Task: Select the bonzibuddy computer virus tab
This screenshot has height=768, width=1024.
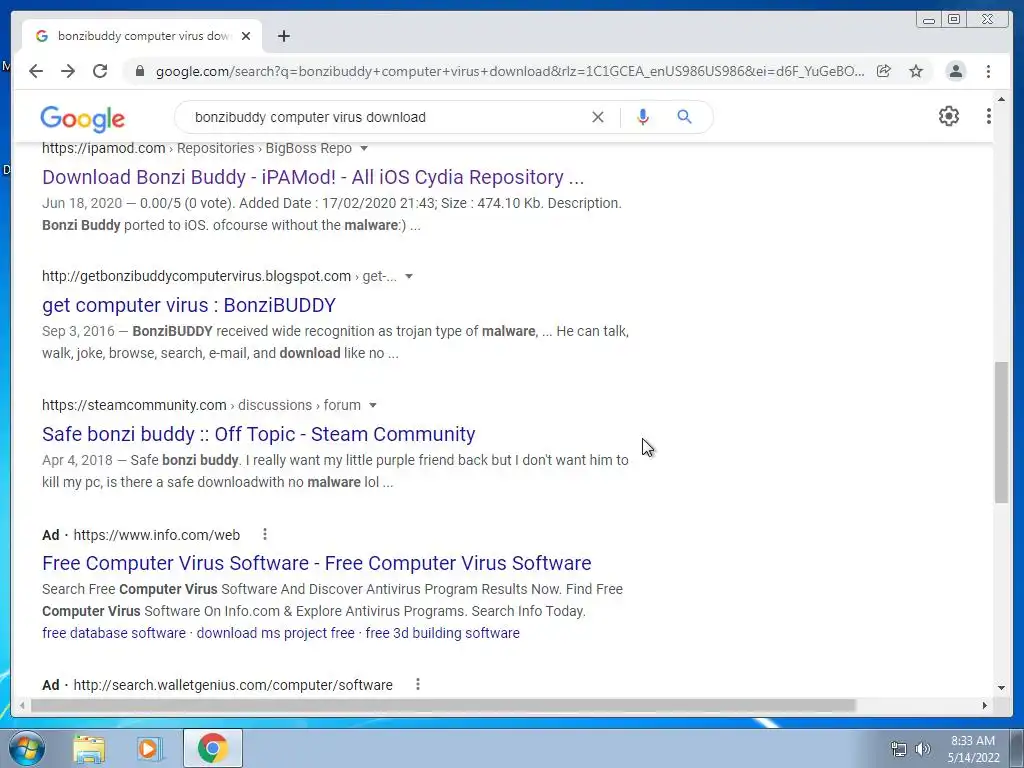Action: [x=142, y=36]
